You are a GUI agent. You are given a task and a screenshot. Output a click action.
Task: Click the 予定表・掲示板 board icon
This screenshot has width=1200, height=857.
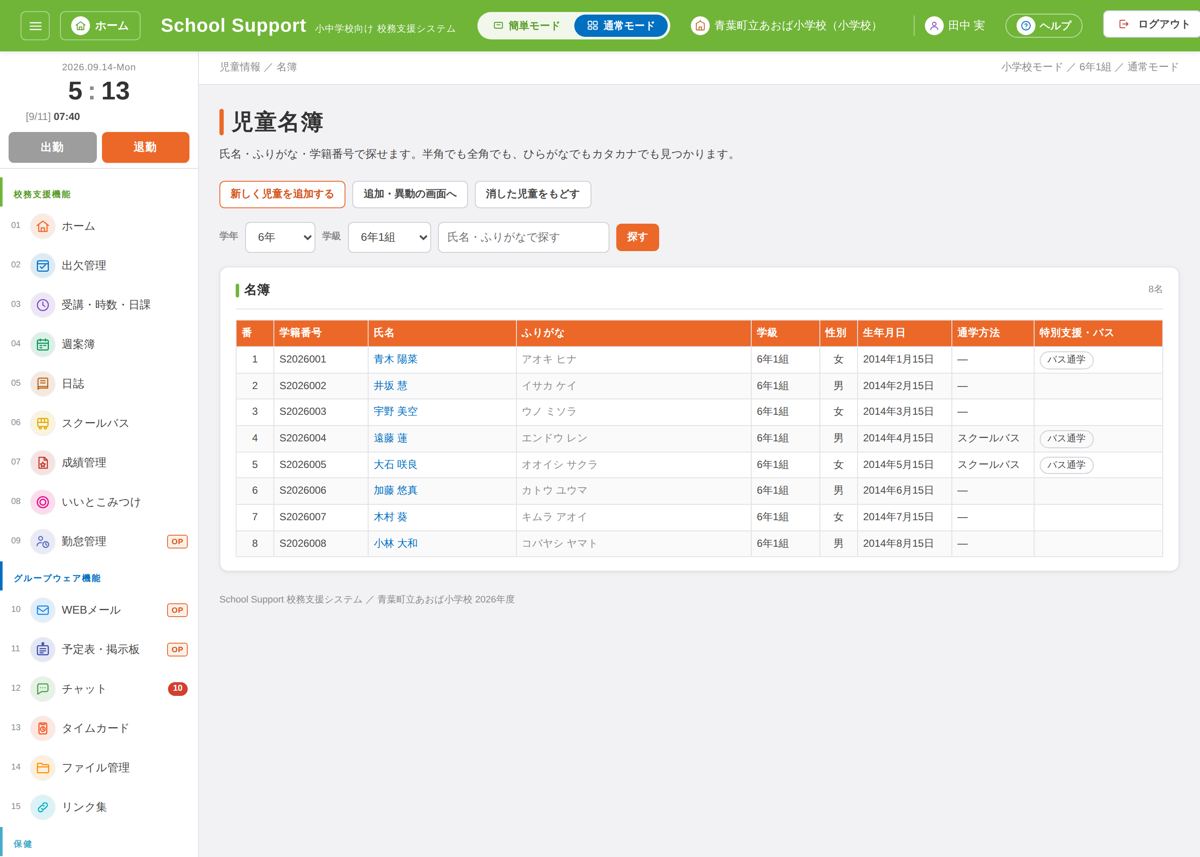43,649
